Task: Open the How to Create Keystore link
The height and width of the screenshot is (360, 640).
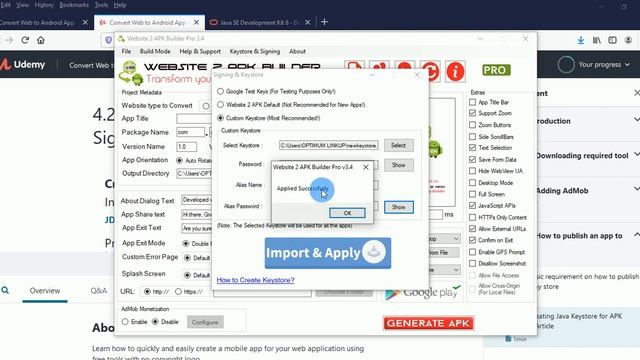Action: coord(256,280)
